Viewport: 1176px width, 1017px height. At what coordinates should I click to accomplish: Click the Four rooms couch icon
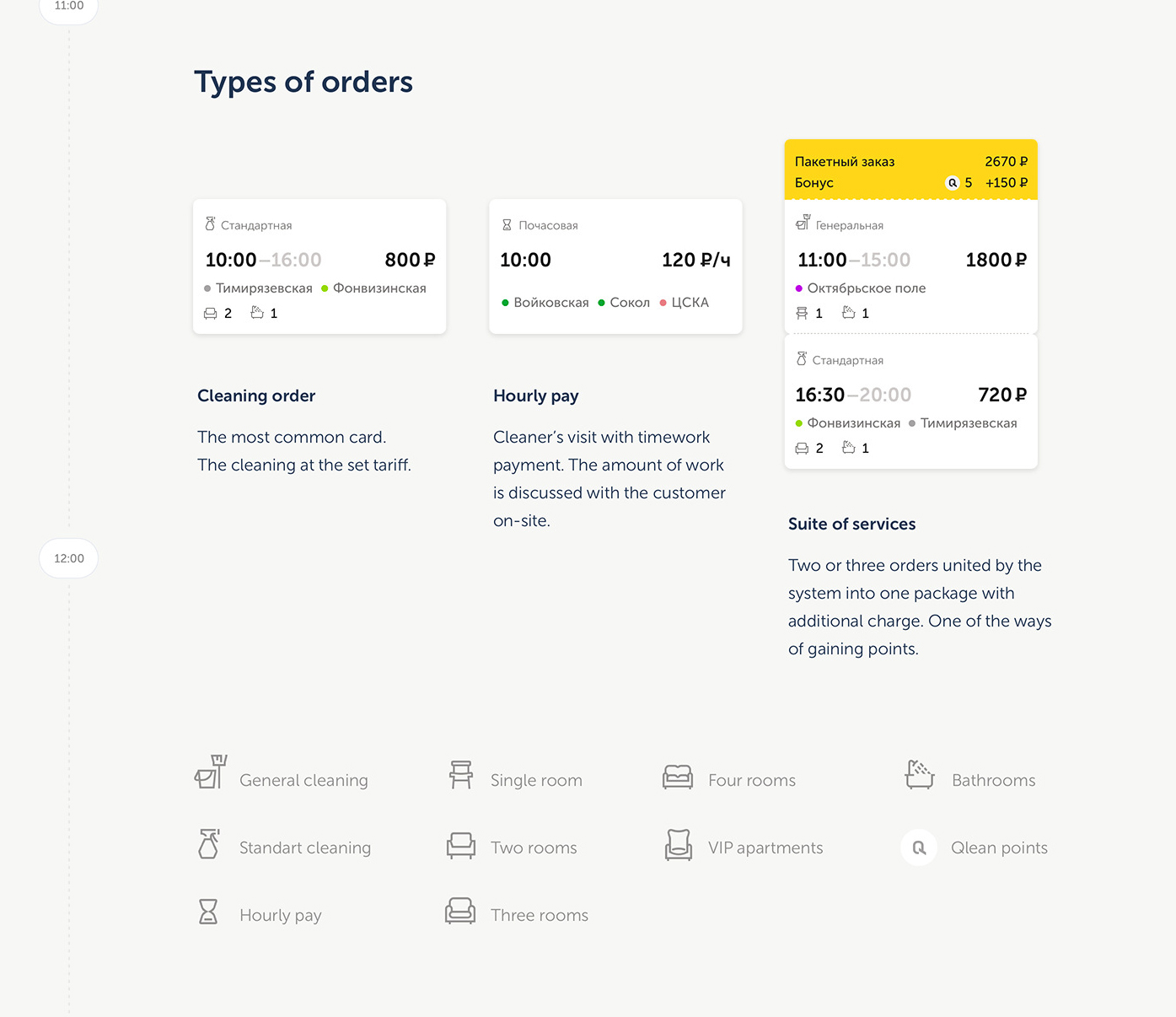678,777
